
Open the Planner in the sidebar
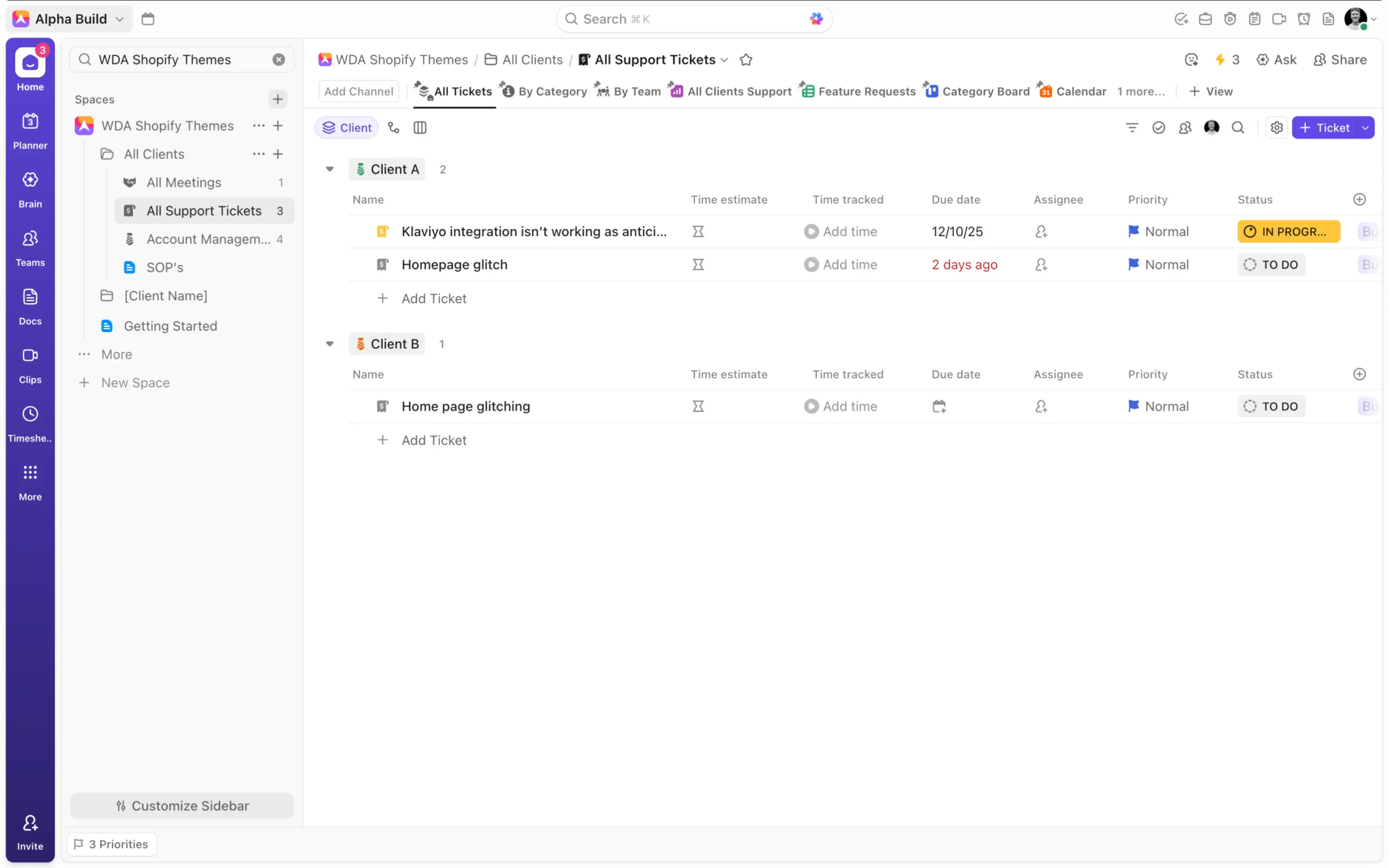tap(30, 131)
